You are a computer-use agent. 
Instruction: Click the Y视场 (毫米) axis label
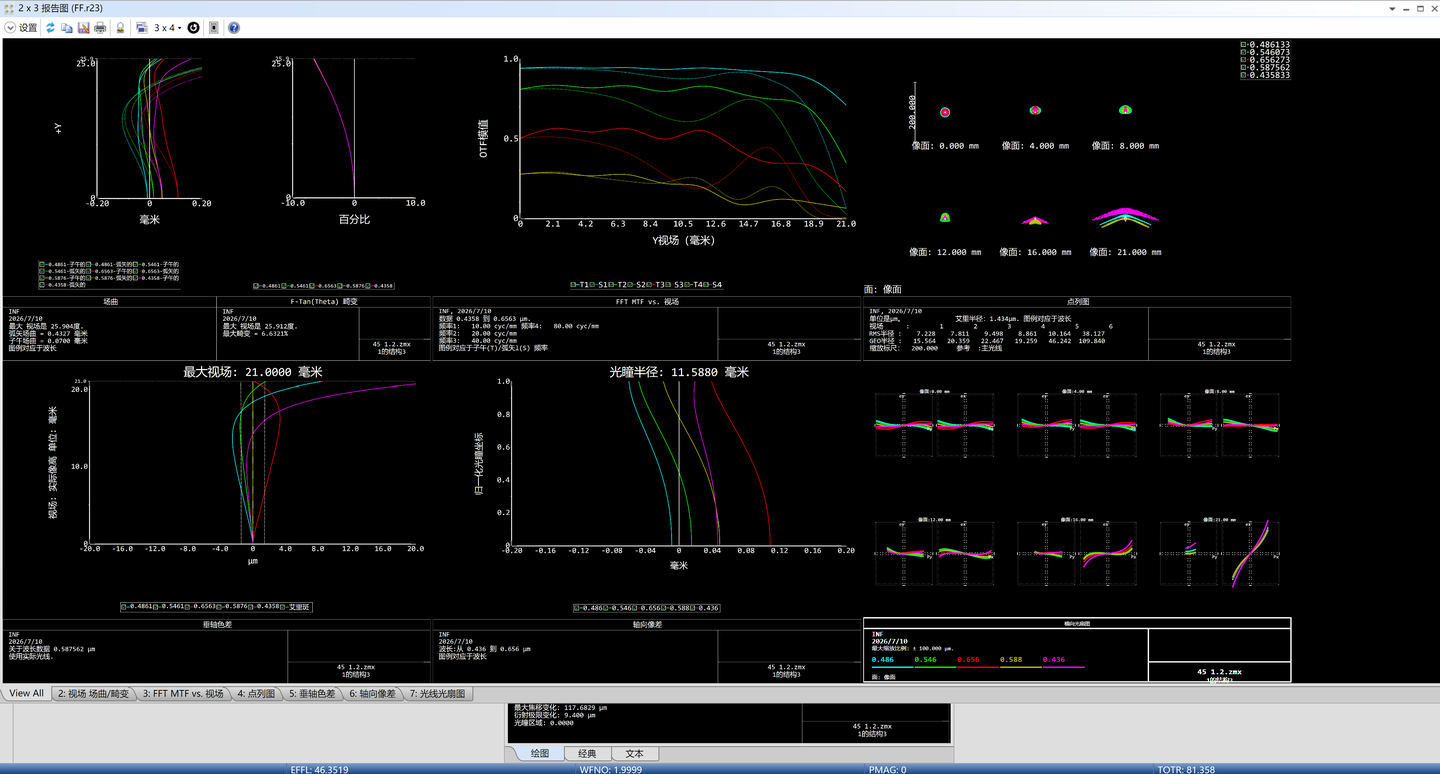(683, 240)
